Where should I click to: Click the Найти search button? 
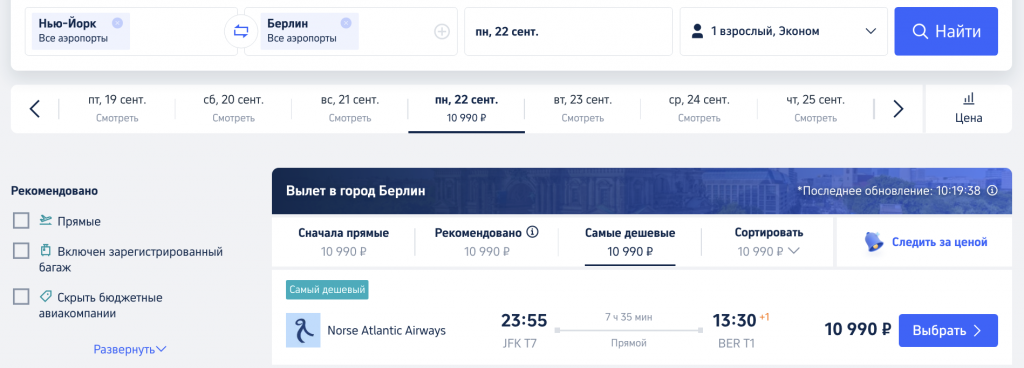point(946,31)
